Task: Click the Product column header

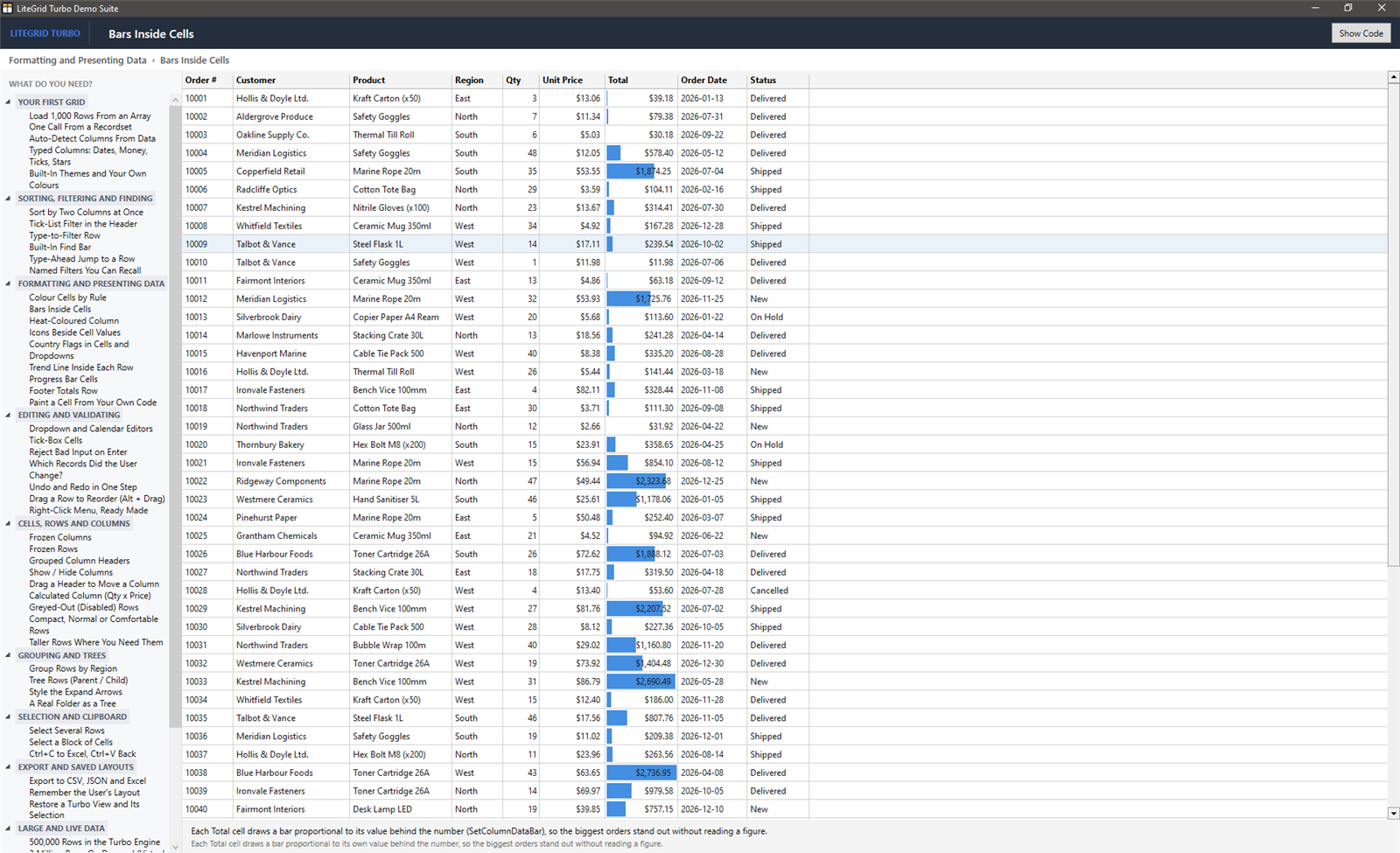Action: [x=401, y=80]
